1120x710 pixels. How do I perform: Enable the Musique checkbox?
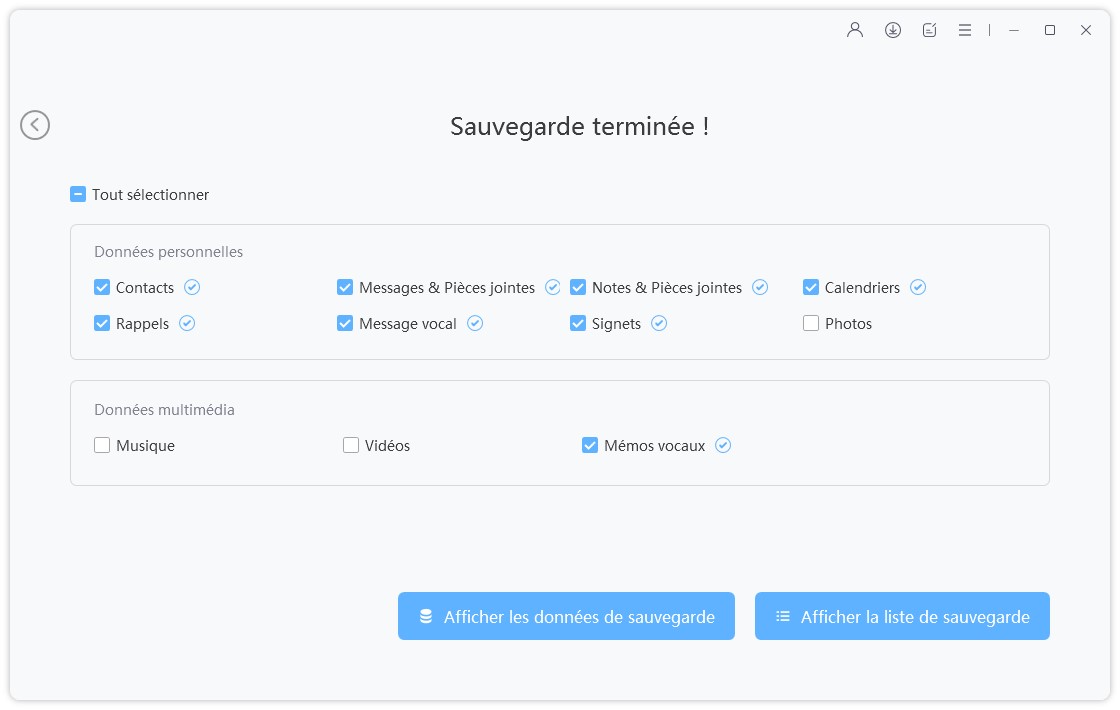(102, 446)
